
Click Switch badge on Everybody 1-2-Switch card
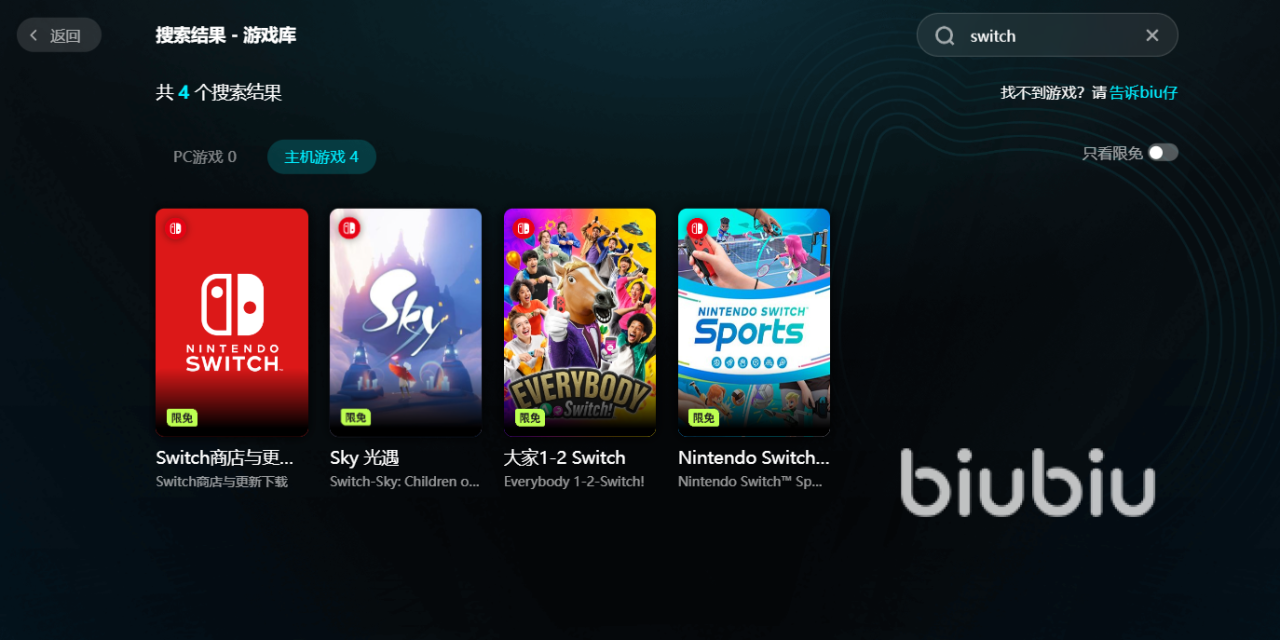[523, 228]
